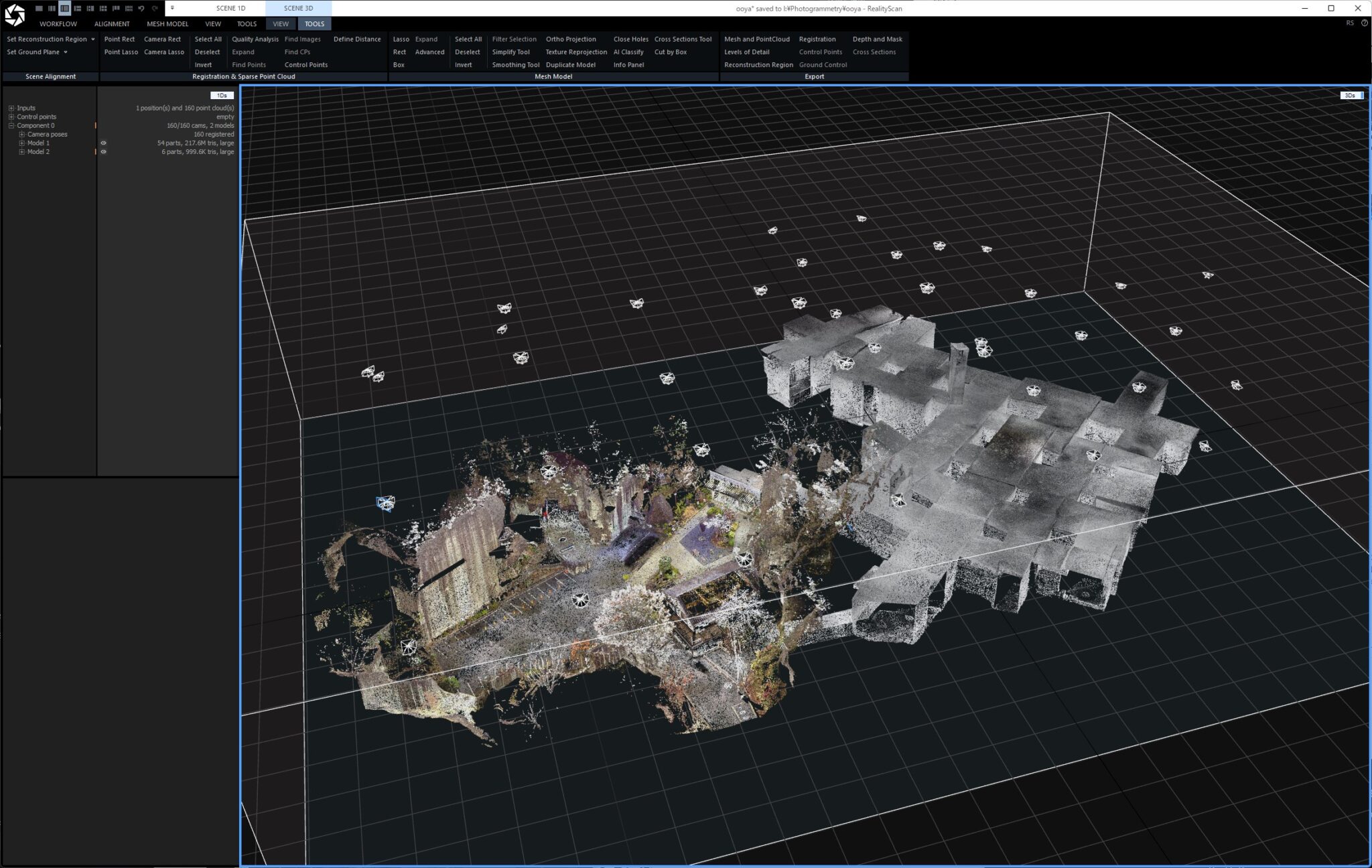Activate the Point Lasso selection tool
The width and height of the screenshot is (1372, 868).
120,52
